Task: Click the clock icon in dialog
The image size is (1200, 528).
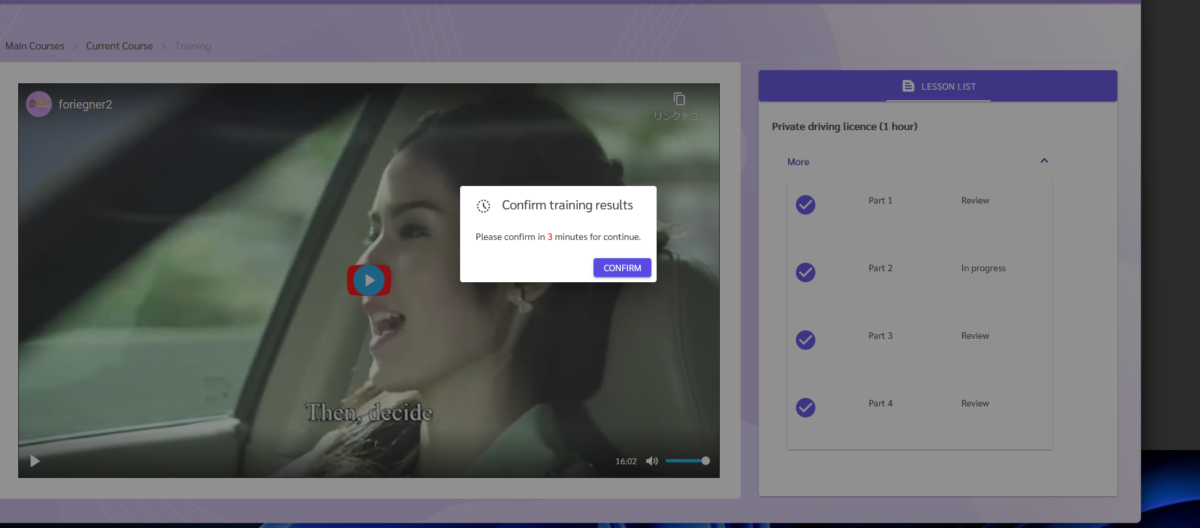Action: click(x=483, y=206)
